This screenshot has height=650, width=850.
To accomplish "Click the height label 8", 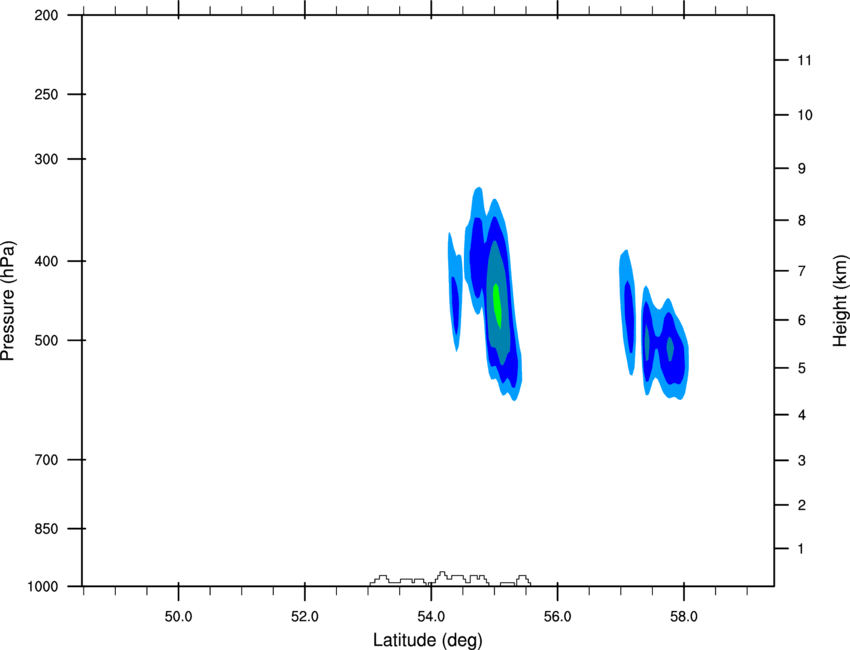I will click(x=802, y=221).
